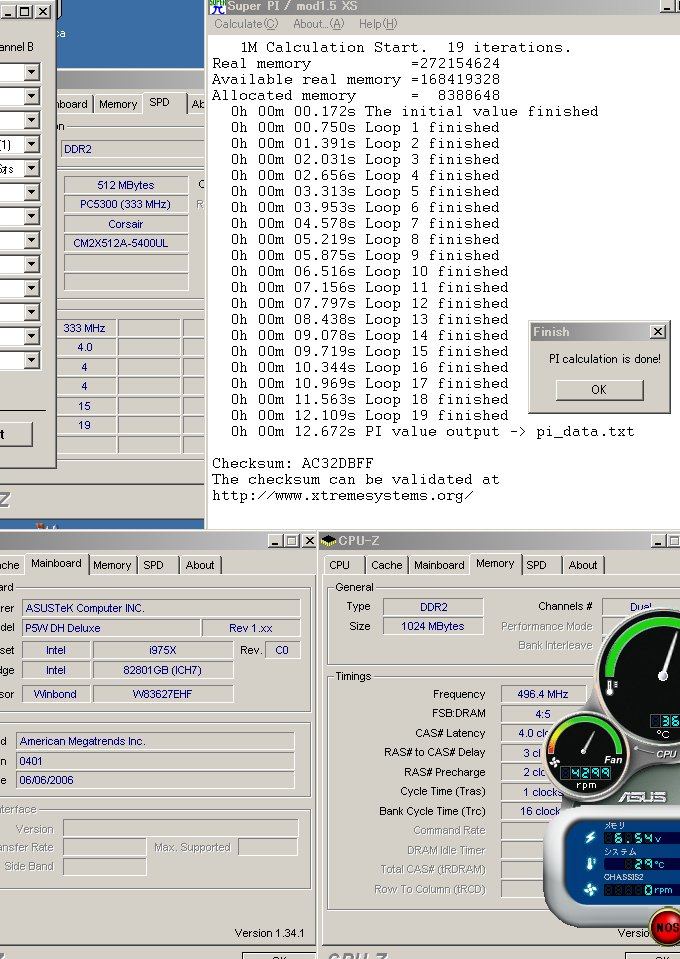Click the '496.4 MHz' frequency field

tap(543, 694)
